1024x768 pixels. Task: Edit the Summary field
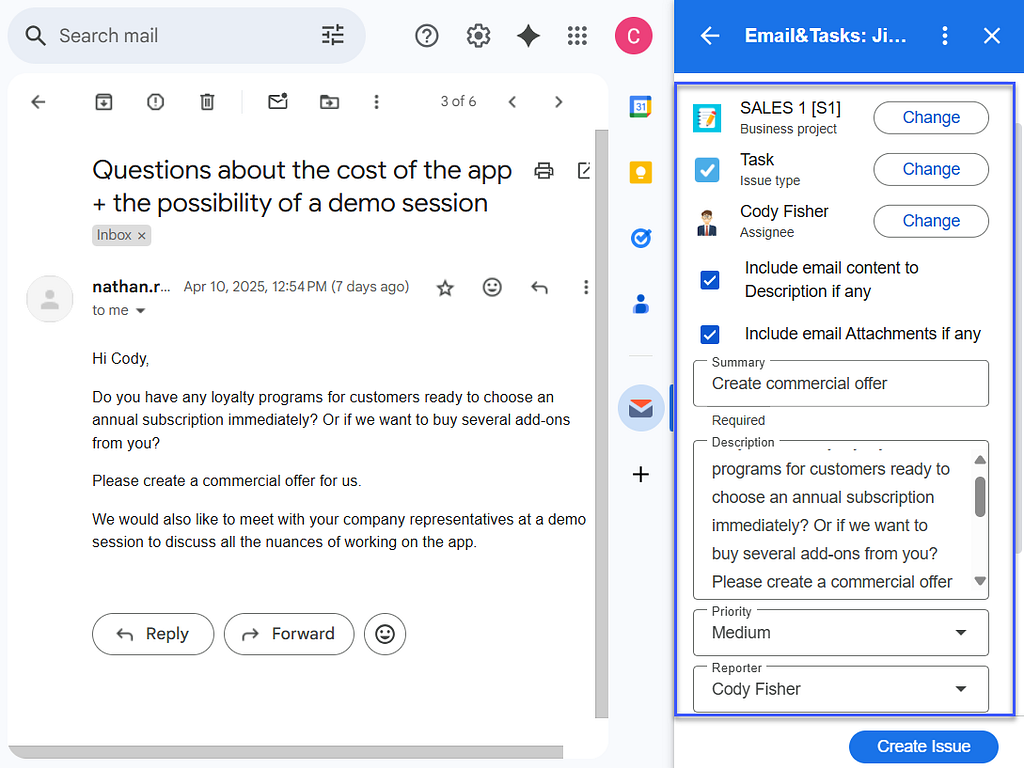pos(840,384)
